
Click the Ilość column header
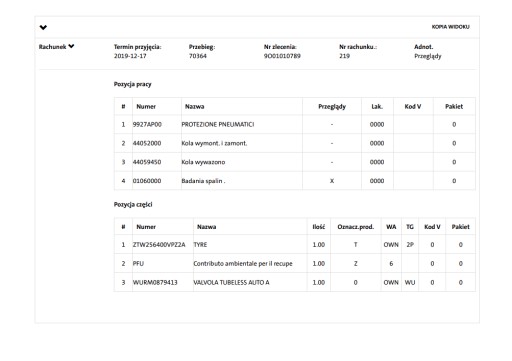click(x=319, y=227)
